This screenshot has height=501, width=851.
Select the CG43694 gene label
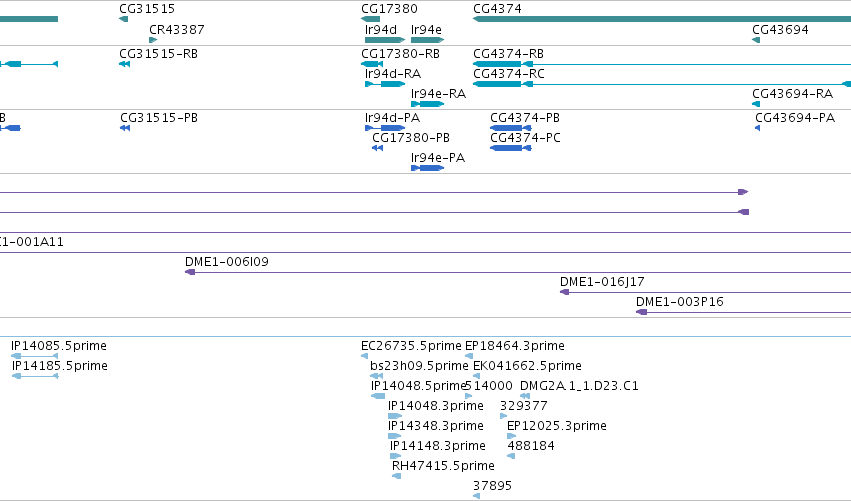[780, 30]
